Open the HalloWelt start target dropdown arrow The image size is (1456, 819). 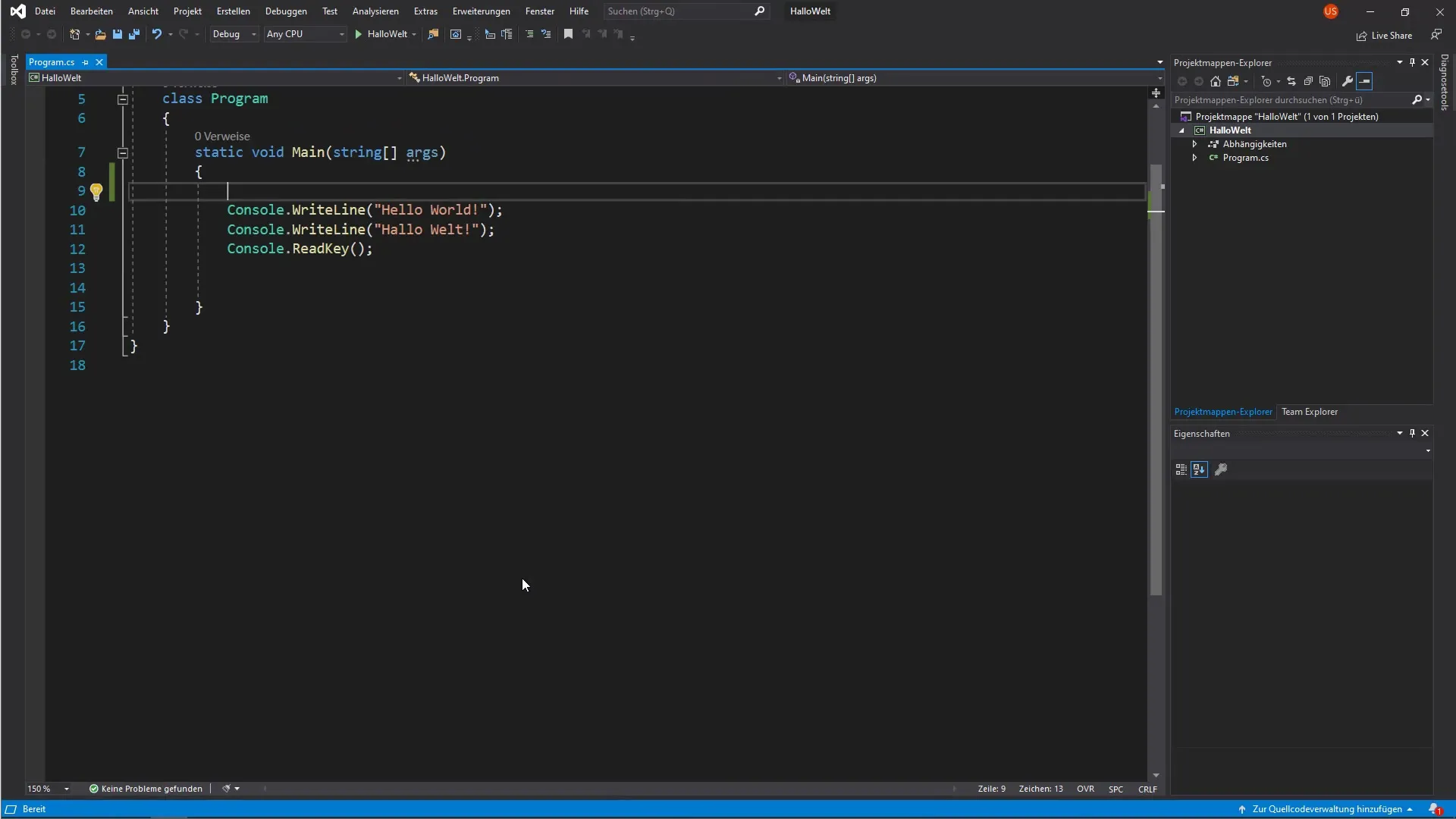click(x=414, y=34)
